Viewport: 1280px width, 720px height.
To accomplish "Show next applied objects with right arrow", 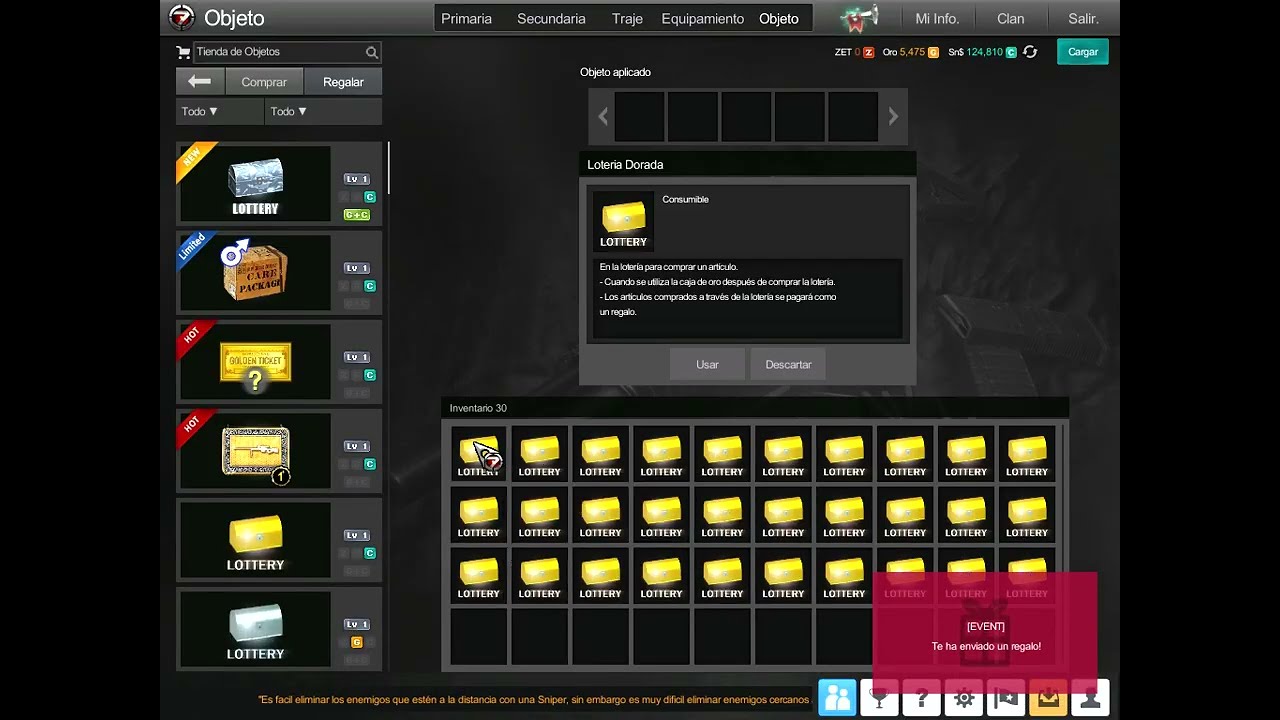I will point(893,117).
